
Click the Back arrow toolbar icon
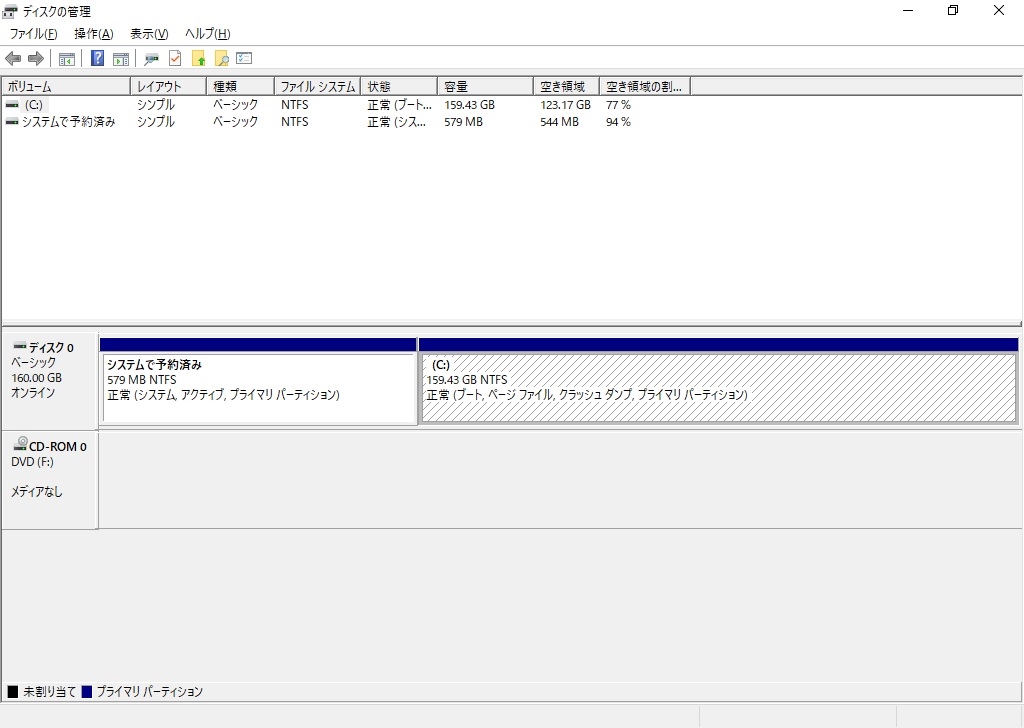pyautogui.click(x=13, y=59)
